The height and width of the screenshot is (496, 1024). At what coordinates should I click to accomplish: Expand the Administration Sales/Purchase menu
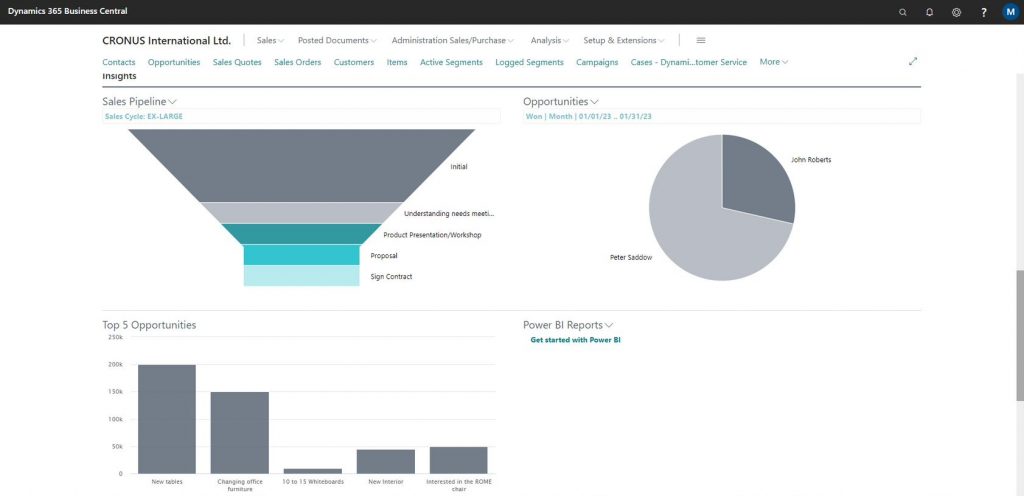453,40
